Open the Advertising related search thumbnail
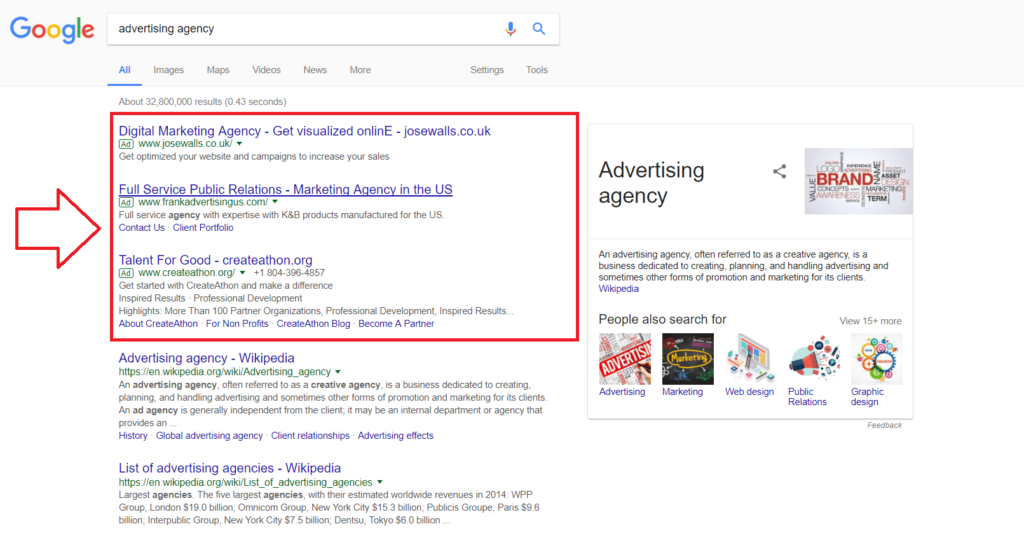This screenshot has height=545, width=1024. pyautogui.click(x=623, y=359)
